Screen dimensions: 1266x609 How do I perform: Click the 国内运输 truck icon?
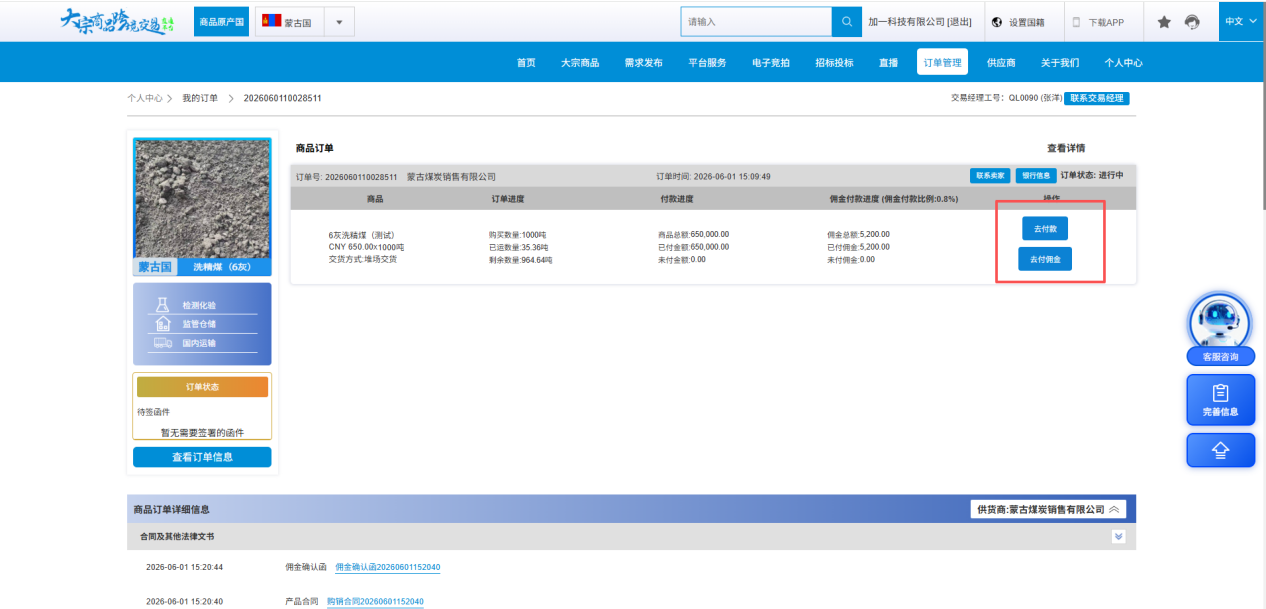(162, 343)
